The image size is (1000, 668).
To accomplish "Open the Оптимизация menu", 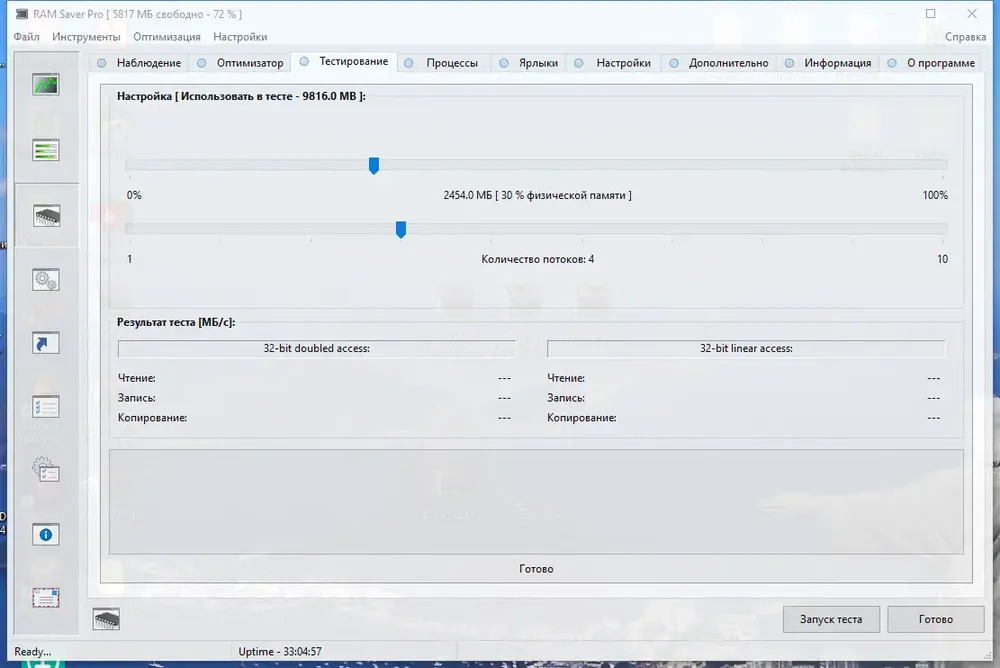I will (167, 37).
